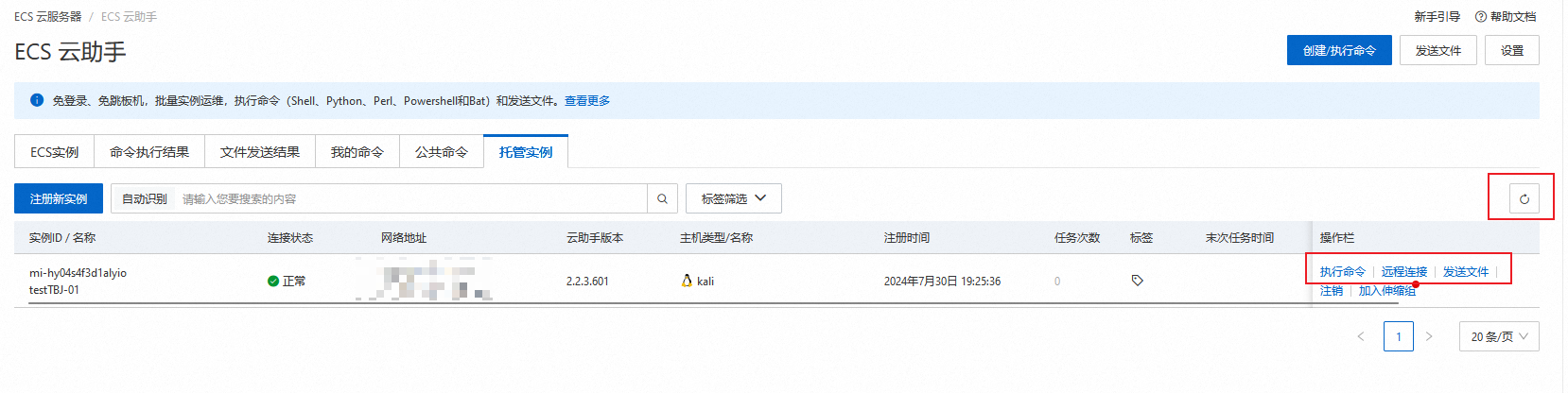Open the 自动识别 search type selector
The height and width of the screenshot is (393, 1568).
[144, 198]
